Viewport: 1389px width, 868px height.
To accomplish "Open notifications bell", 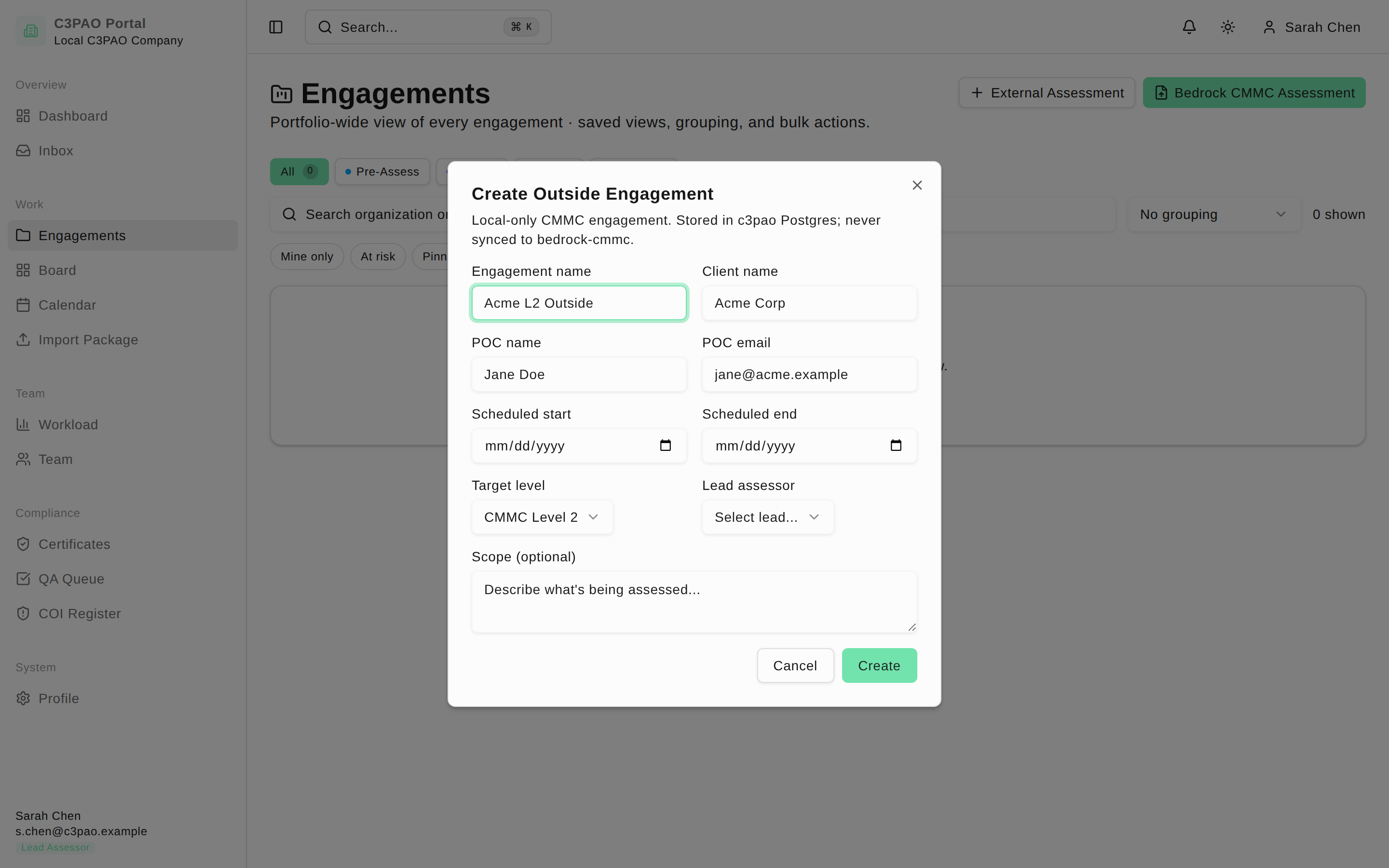I will coord(1189,27).
